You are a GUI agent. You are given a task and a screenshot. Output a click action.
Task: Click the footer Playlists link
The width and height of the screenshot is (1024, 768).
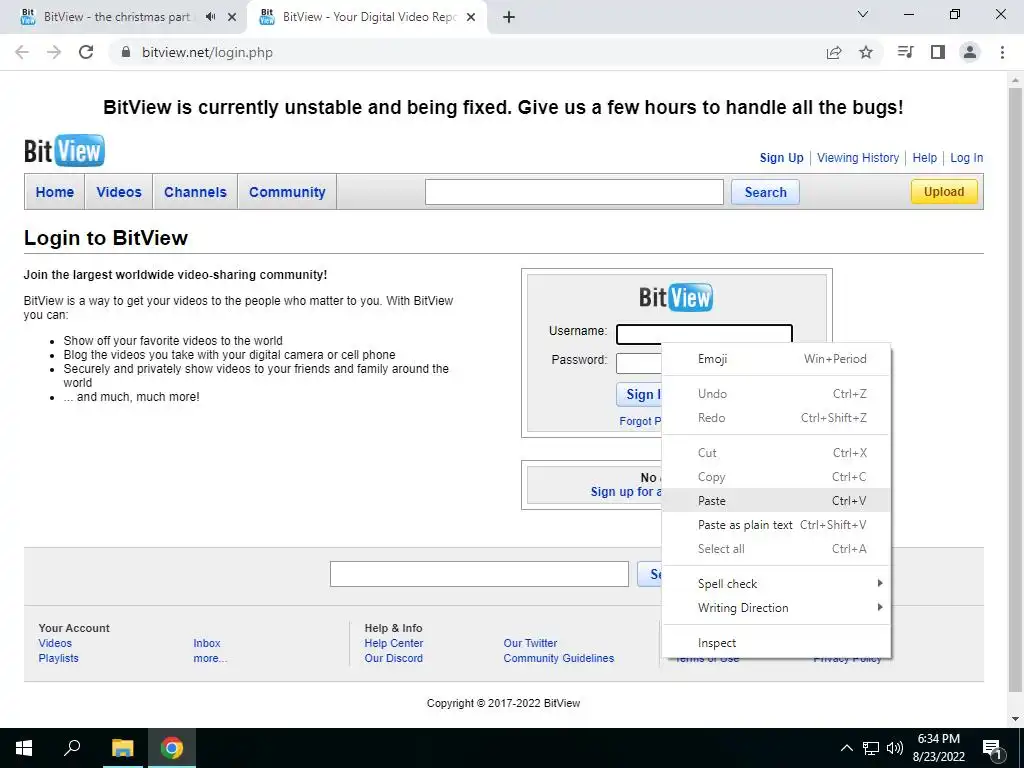58,658
